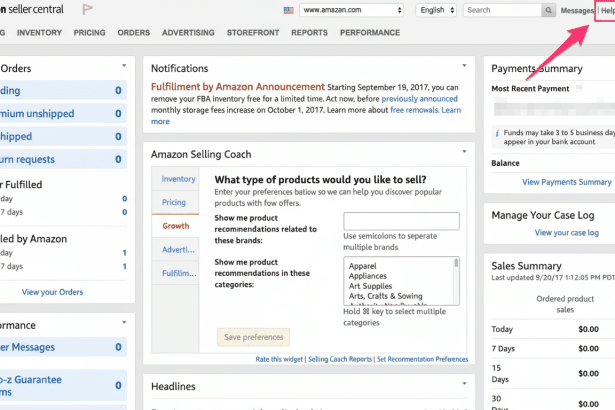615x410 pixels.
Task: Click Rate this widget link
Action: click(x=279, y=359)
